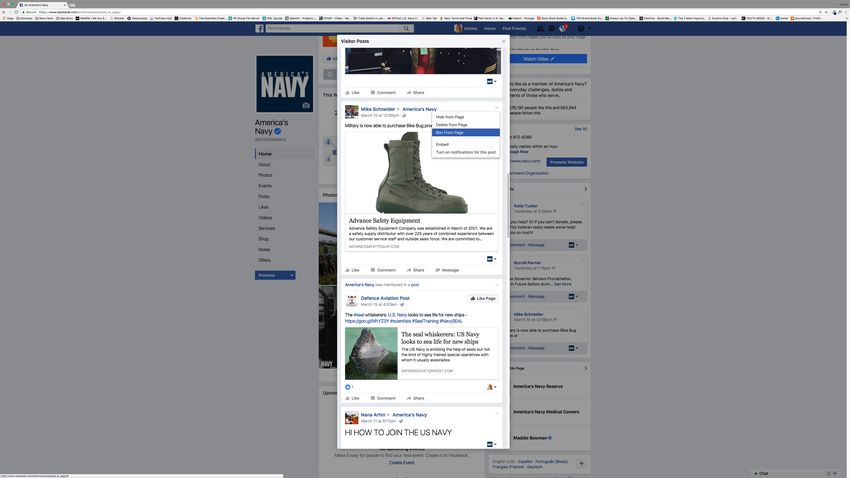850x478 pixels.
Task: Comment on the top photo post
Action: pos(383,93)
